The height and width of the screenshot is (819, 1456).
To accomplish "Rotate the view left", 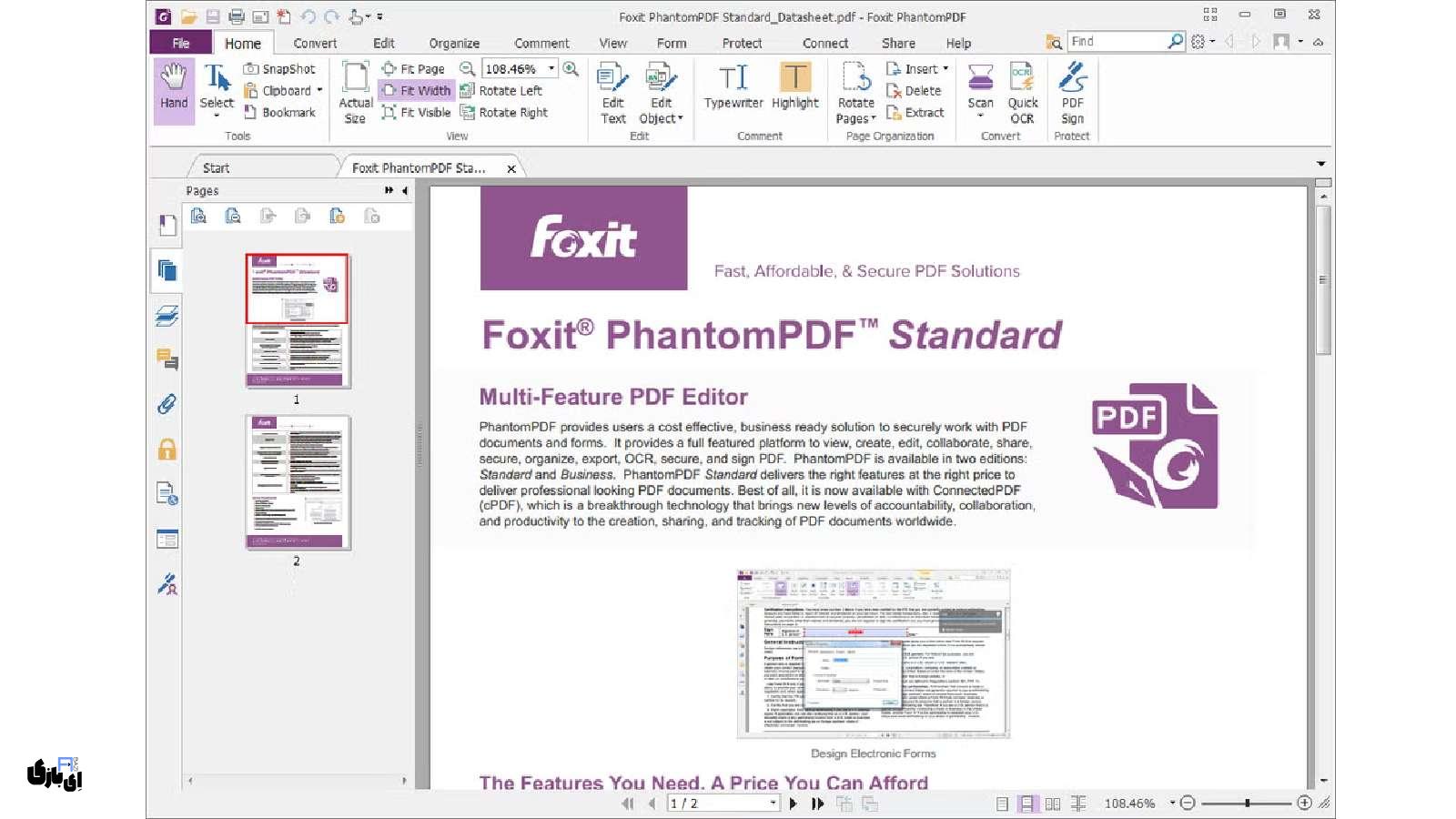I will click(501, 91).
